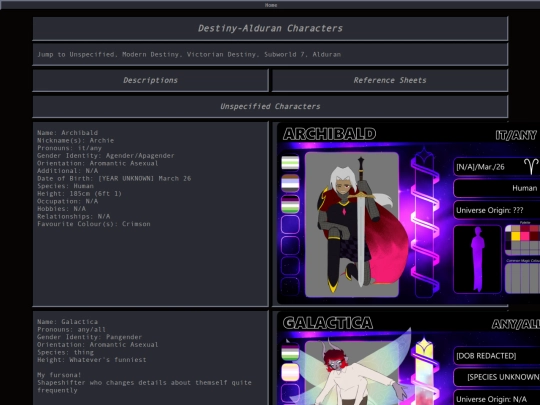Click "Height: Whatever's funniest" line

(92, 360)
